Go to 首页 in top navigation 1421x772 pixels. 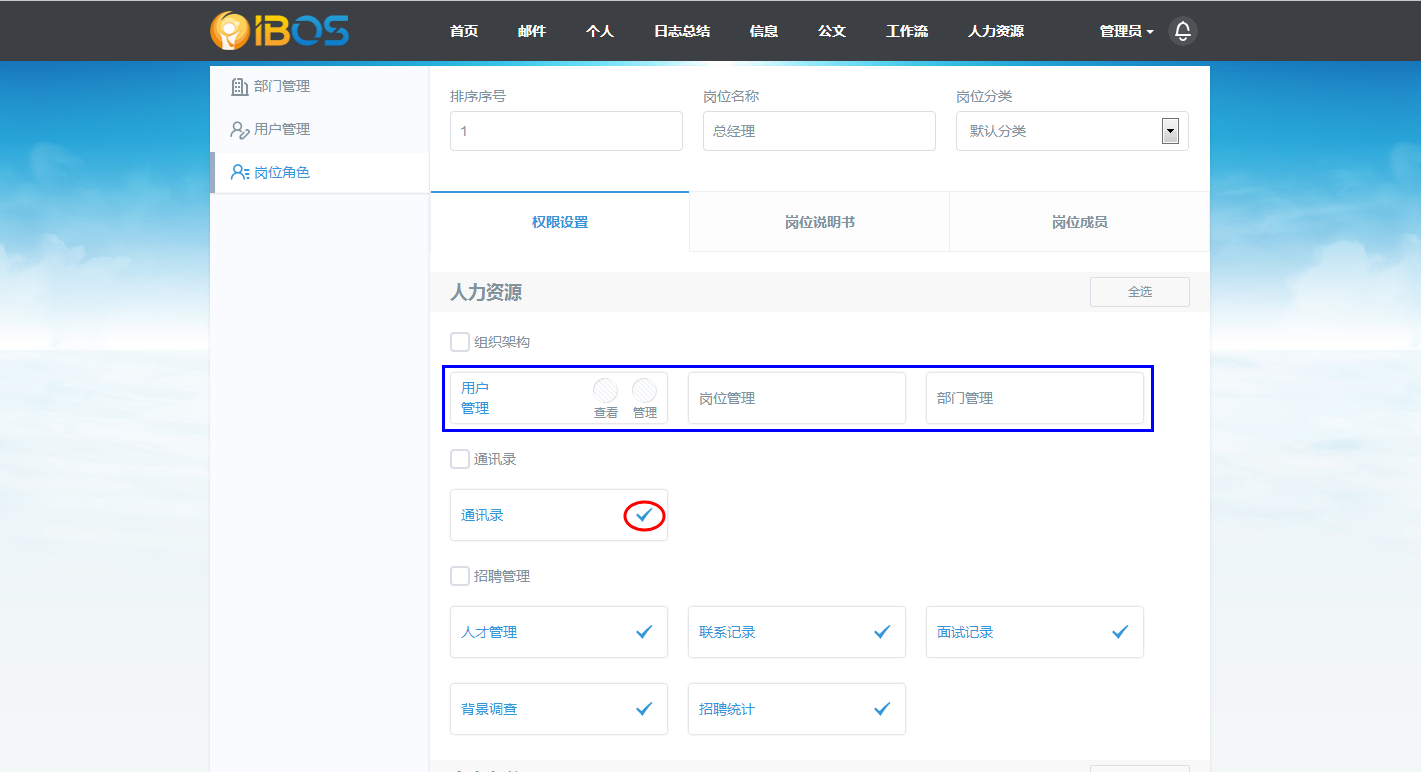[x=464, y=31]
